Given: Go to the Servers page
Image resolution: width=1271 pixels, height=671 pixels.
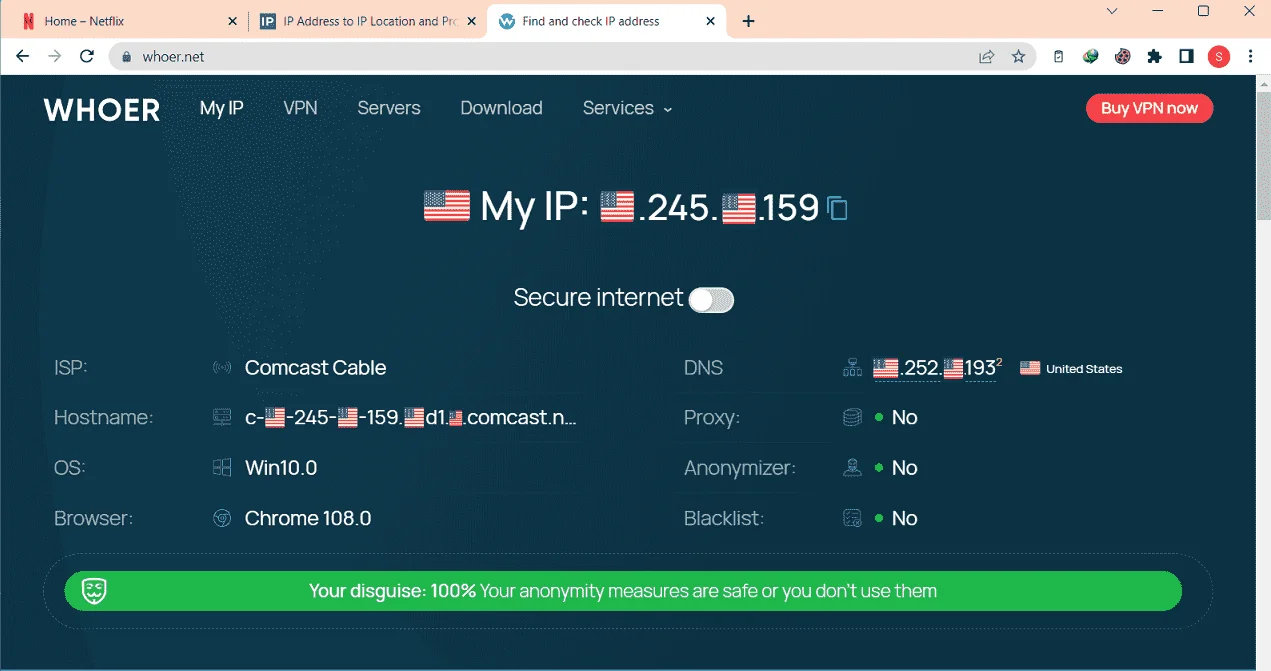Looking at the screenshot, I should [x=389, y=108].
